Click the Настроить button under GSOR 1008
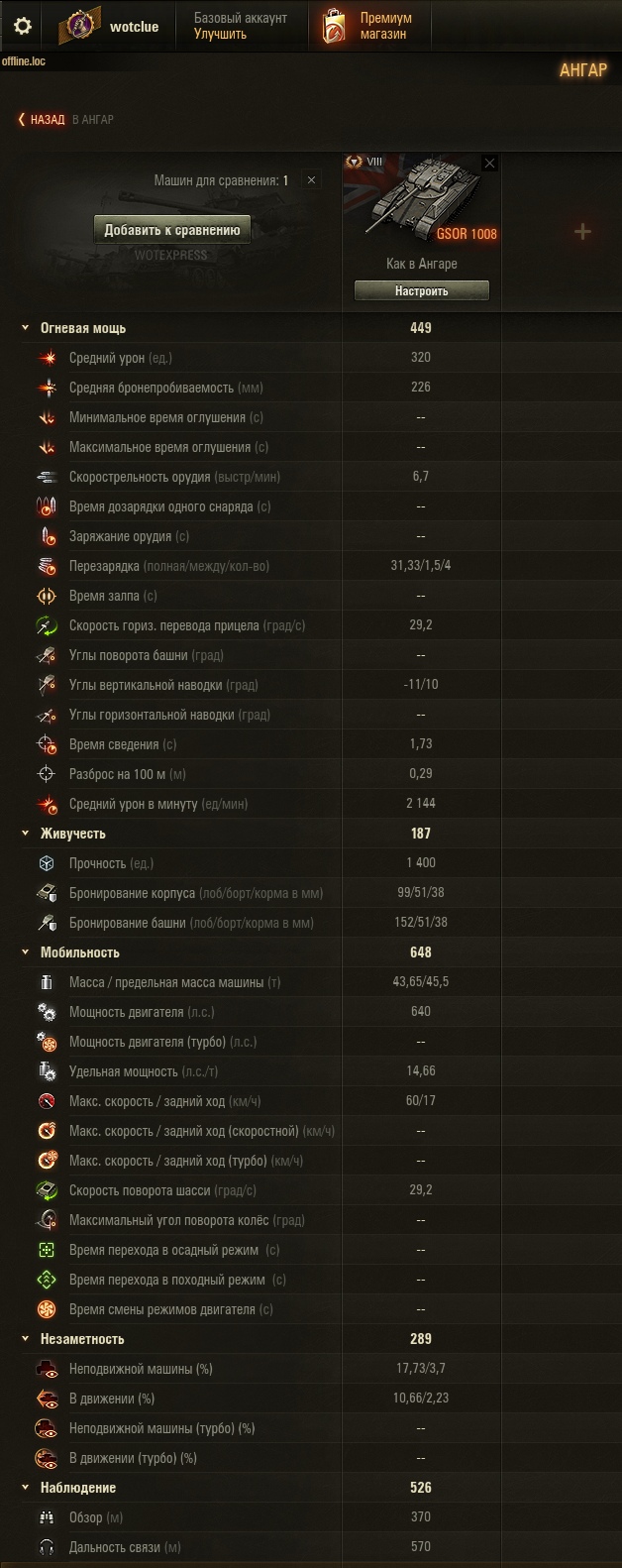The width and height of the screenshot is (622, 1568). [422, 291]
